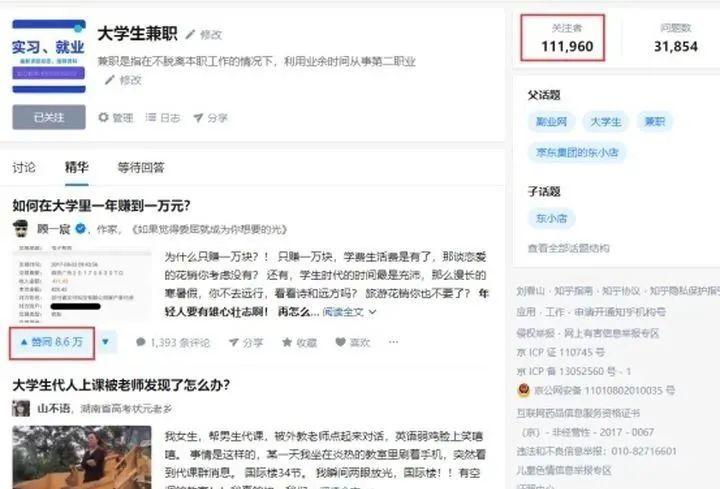Screen dimensions: 720x489
Task: Open question 如何在大学里一年赚到一万元?
Action: point(101,206)
